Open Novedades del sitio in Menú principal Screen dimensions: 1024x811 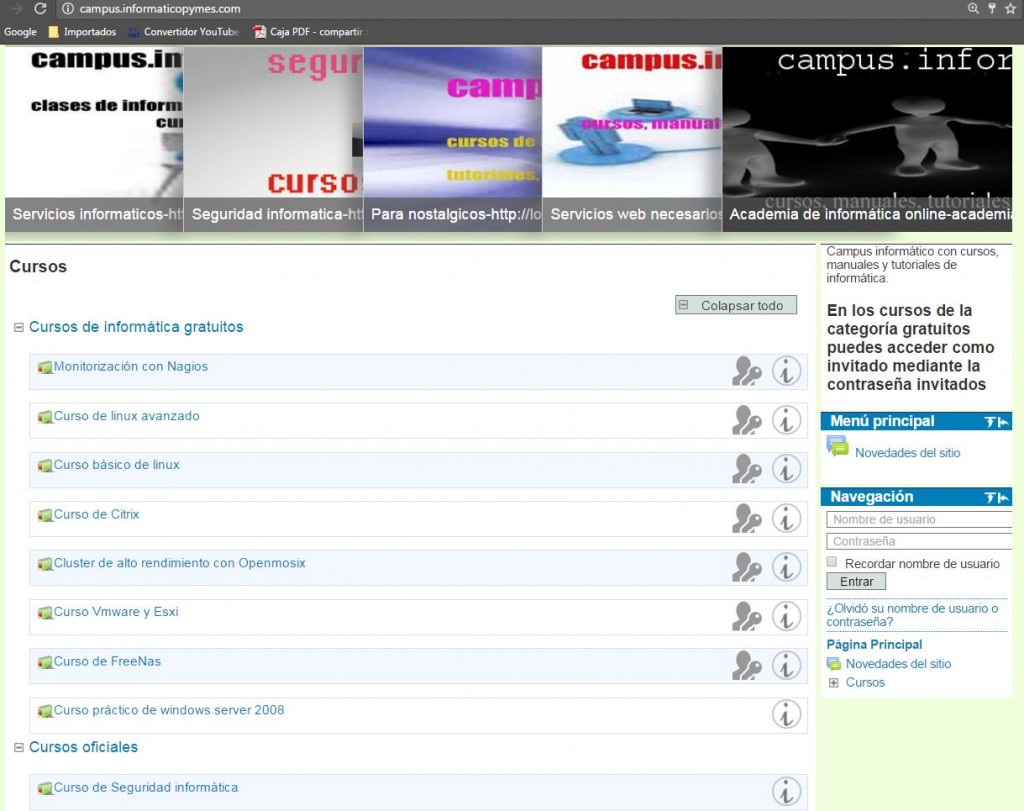(x=908, y=453)
